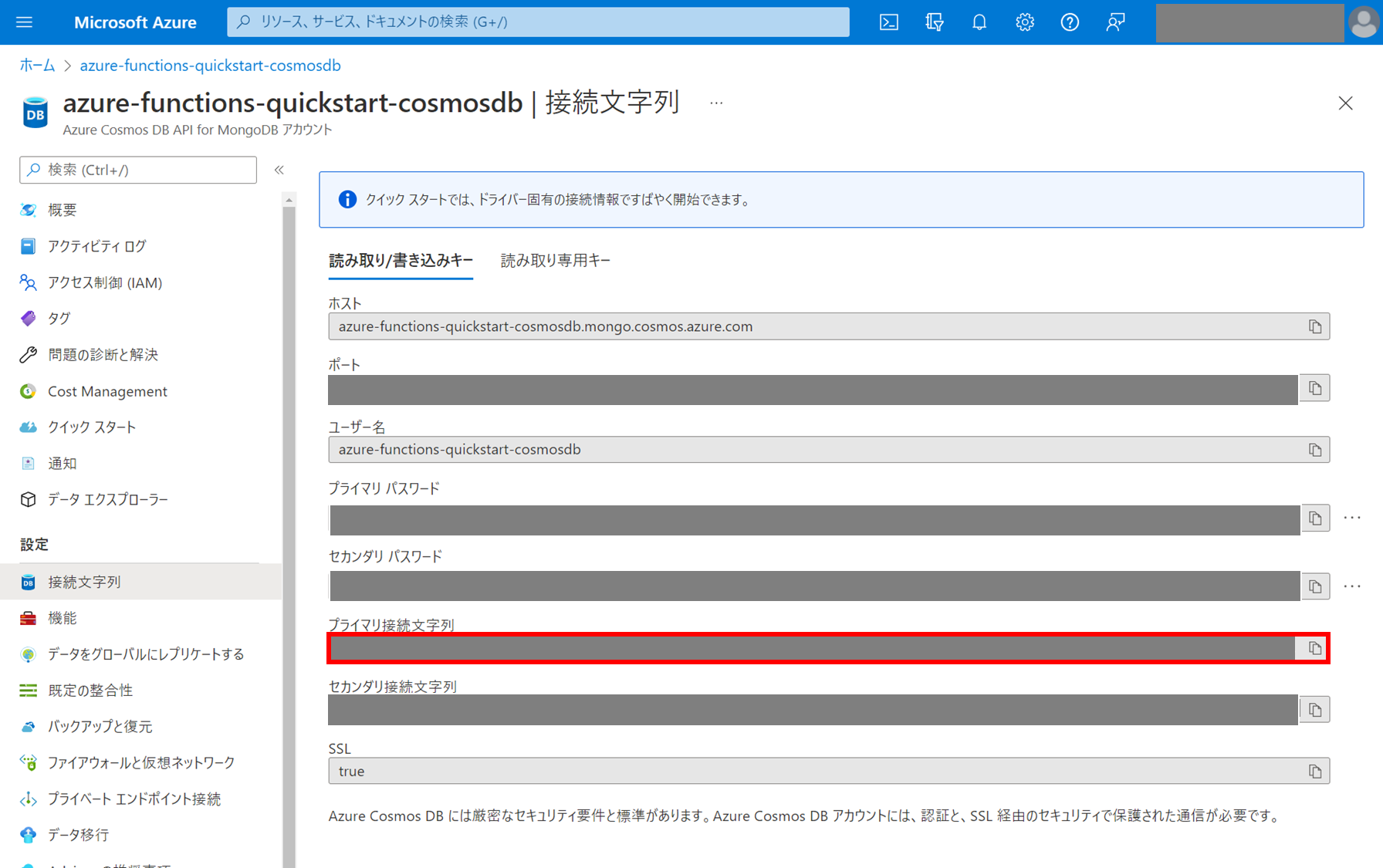
Task: Copy the ホスト value
Action: [x=1315, y=326]
